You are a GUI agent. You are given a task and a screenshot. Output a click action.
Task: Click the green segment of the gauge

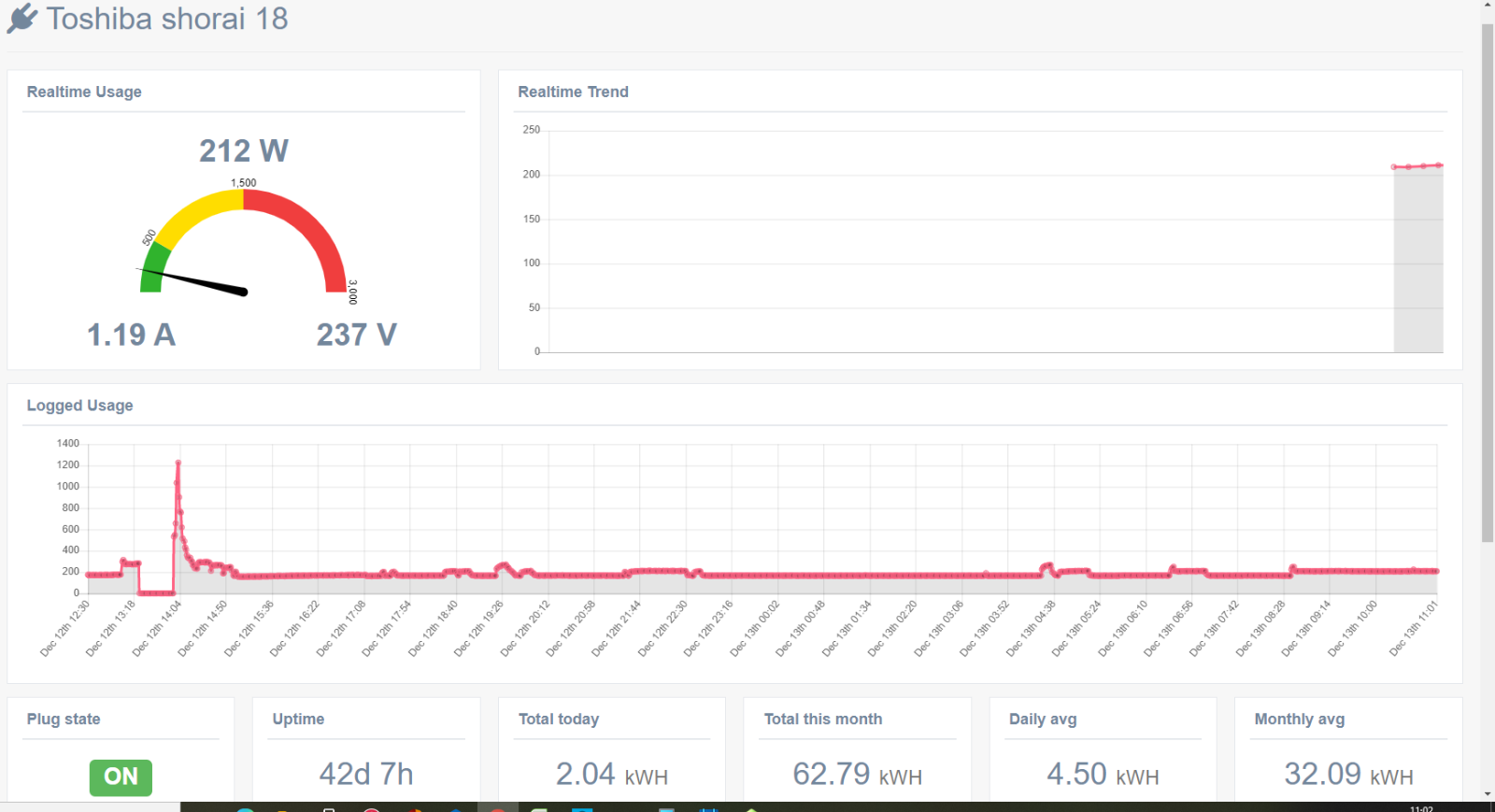click(x=154, y=269)
